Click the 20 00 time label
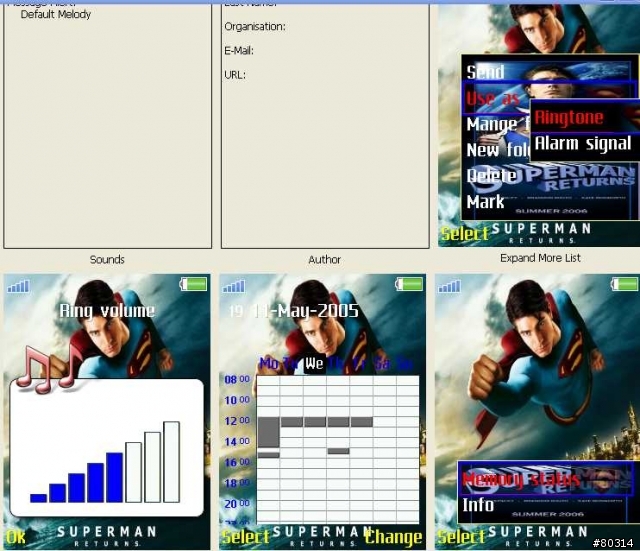 coord(237,504)
